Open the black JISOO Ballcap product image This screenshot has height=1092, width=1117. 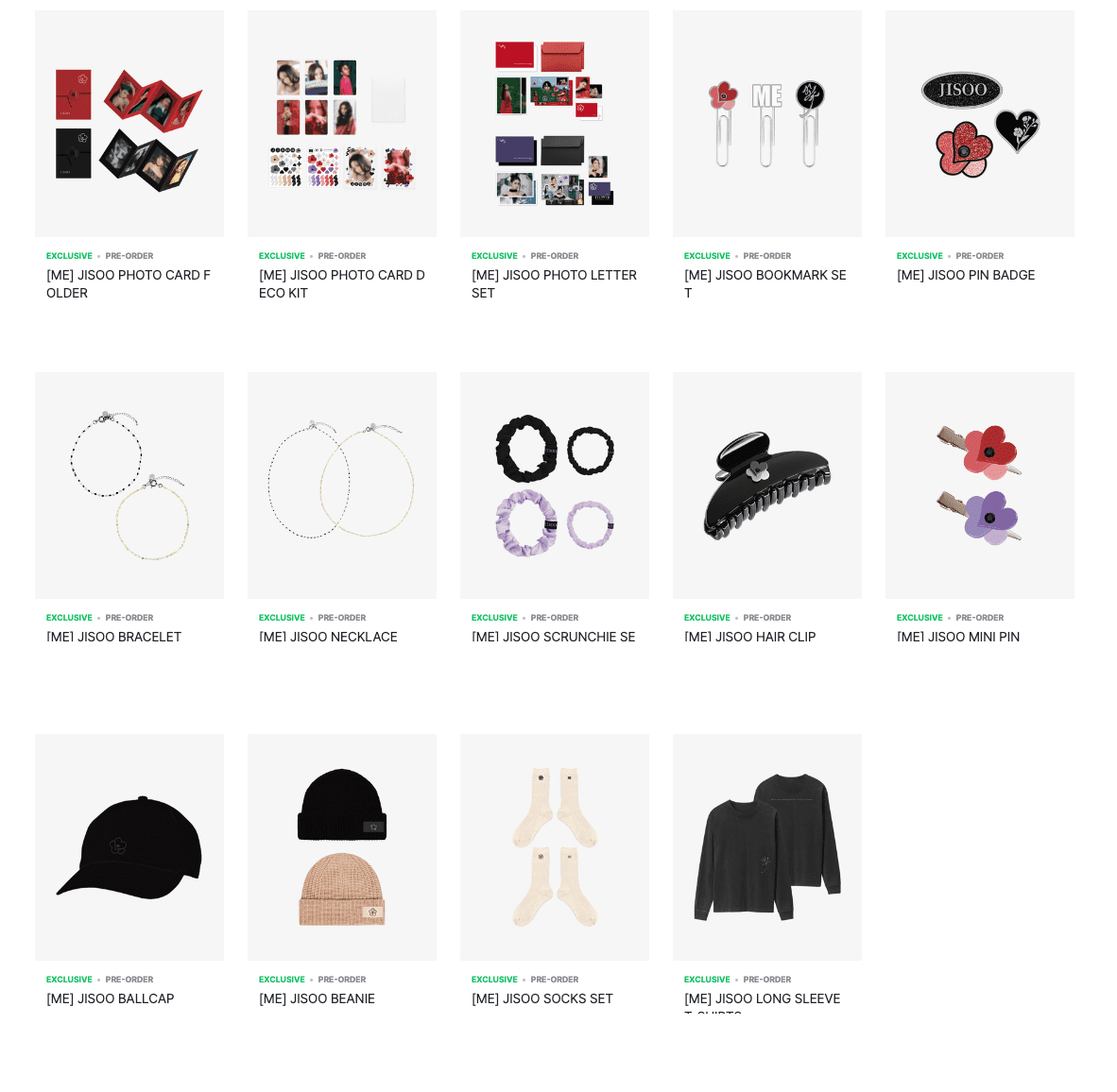129,847
